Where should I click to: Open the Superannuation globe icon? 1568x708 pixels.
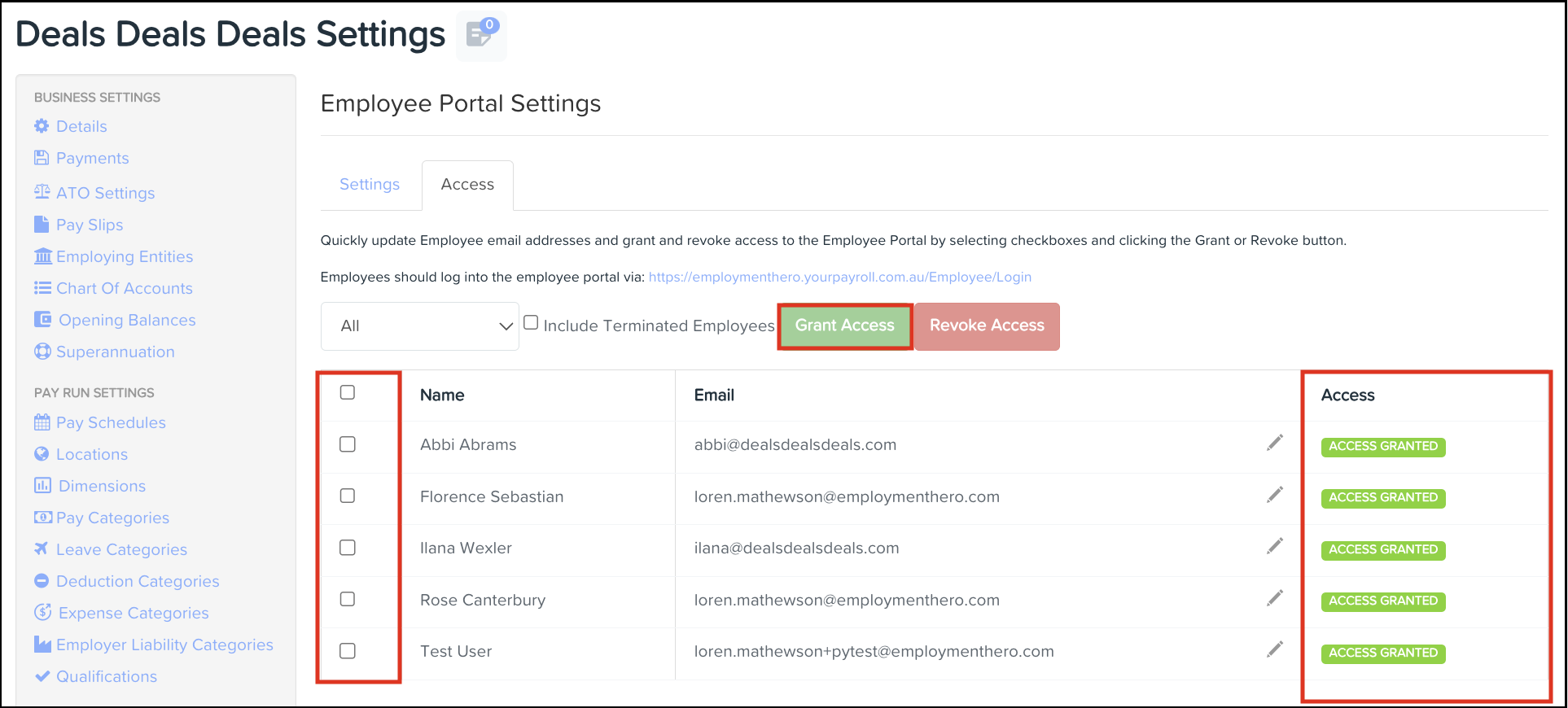[42, 352]
